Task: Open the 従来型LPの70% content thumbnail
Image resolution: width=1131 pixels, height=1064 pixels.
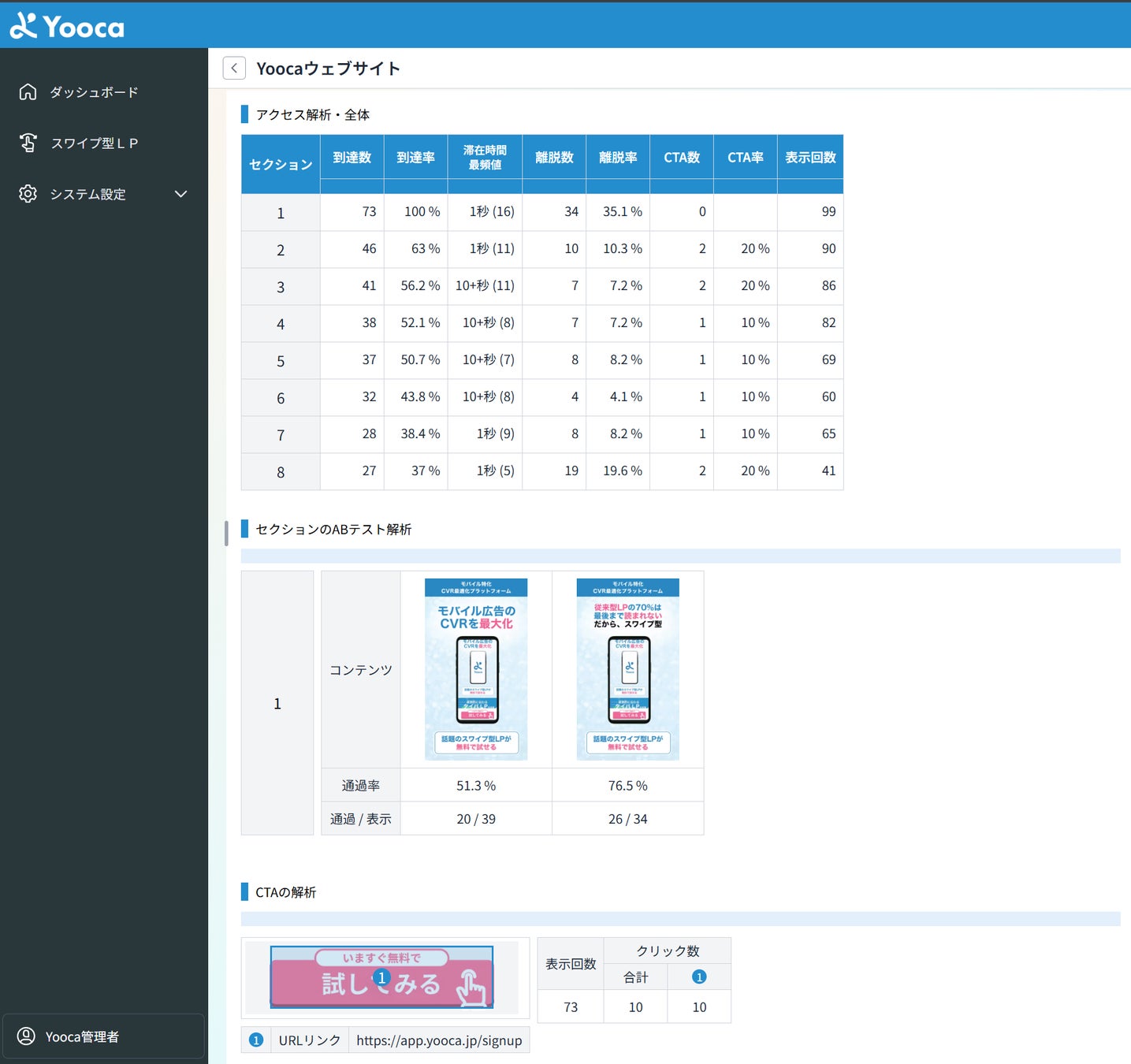Action: tap(627, 669)
